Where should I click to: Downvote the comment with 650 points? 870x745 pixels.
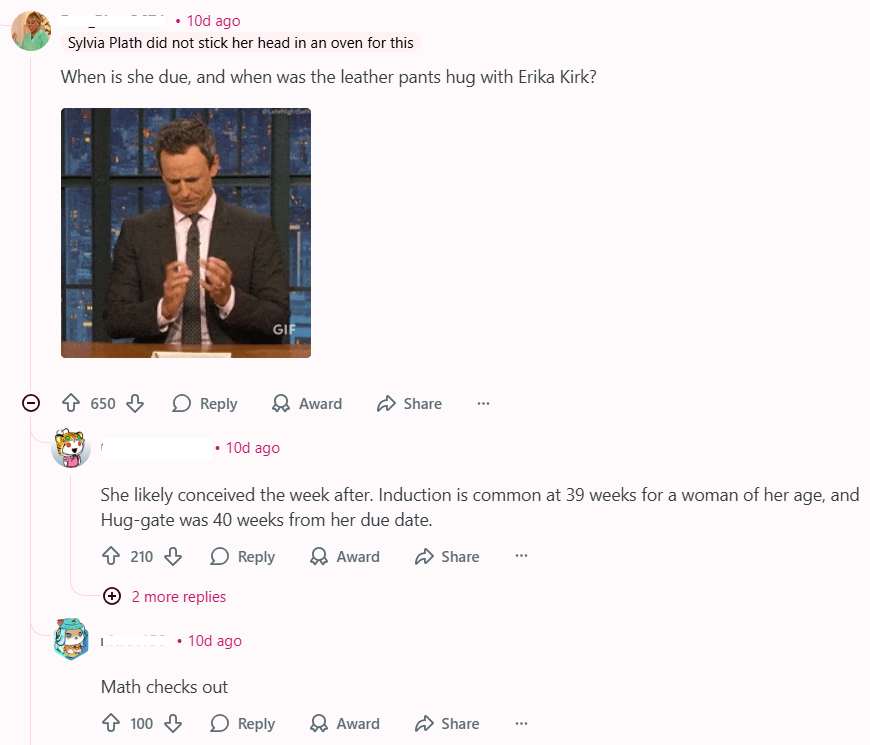[135, 403]
